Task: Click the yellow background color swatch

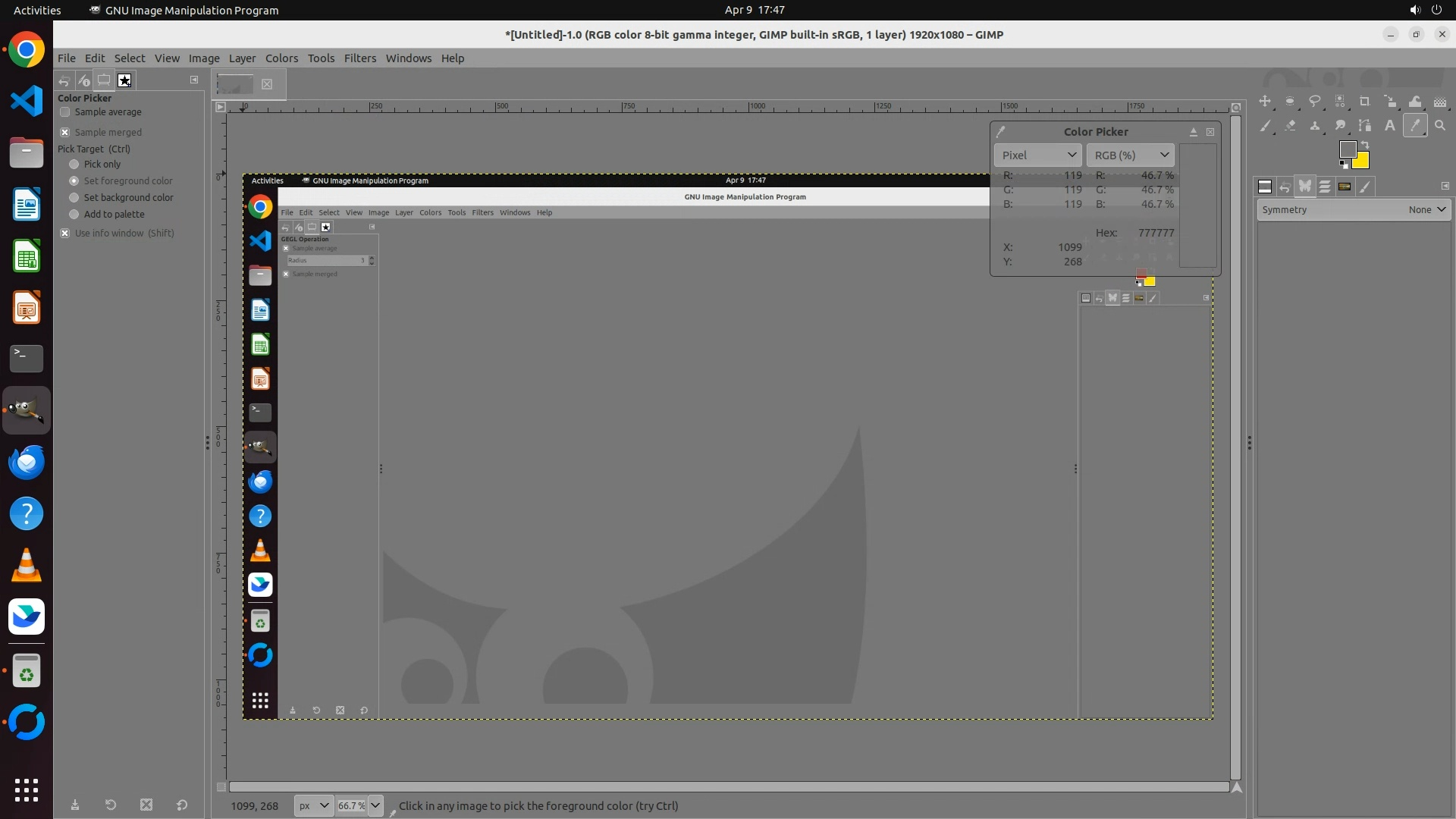Action: coord(1362,162)
